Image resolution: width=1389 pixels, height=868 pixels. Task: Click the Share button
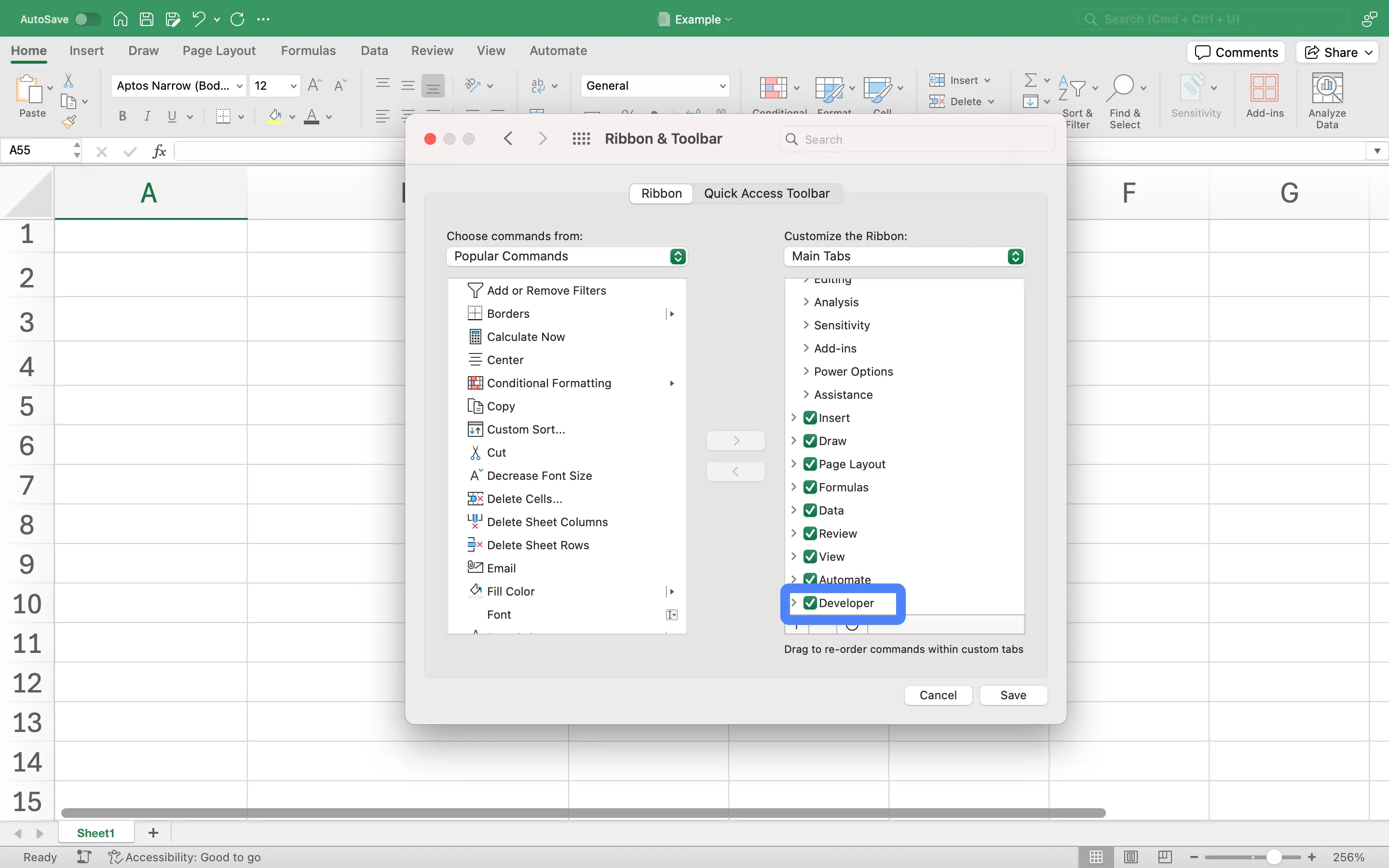[x=1338, y=52]
